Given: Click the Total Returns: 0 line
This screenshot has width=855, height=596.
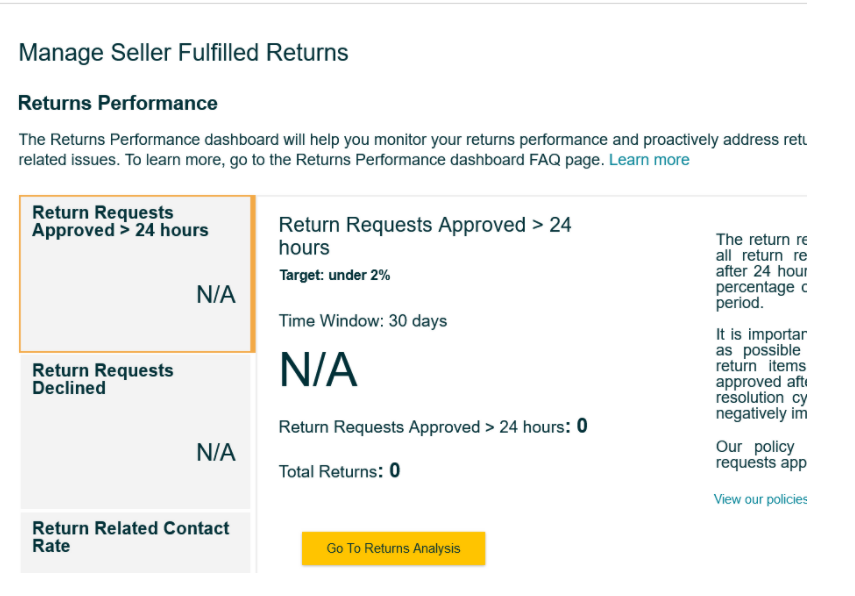Looking at the screenshot, I should coord(339,471).
